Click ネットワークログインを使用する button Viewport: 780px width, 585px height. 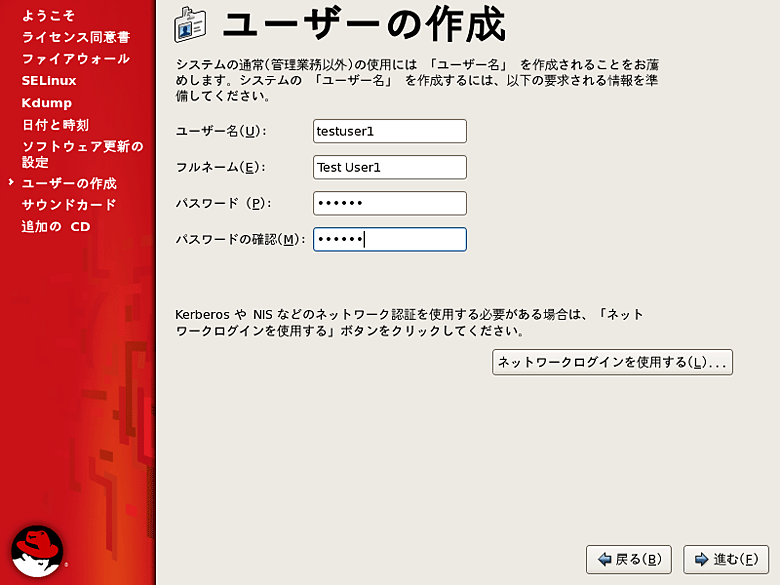point(612,362)
